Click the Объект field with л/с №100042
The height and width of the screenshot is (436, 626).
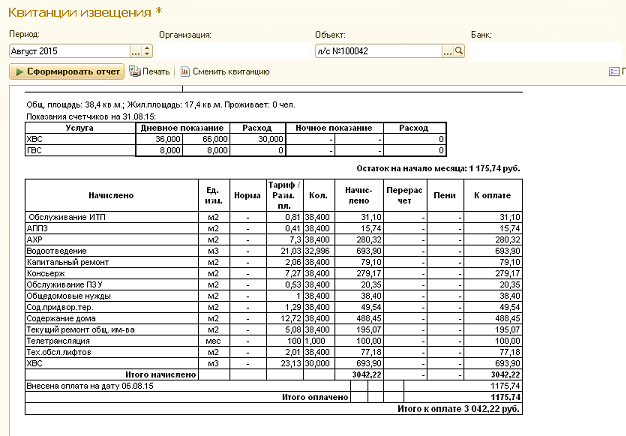pos(376,50)
